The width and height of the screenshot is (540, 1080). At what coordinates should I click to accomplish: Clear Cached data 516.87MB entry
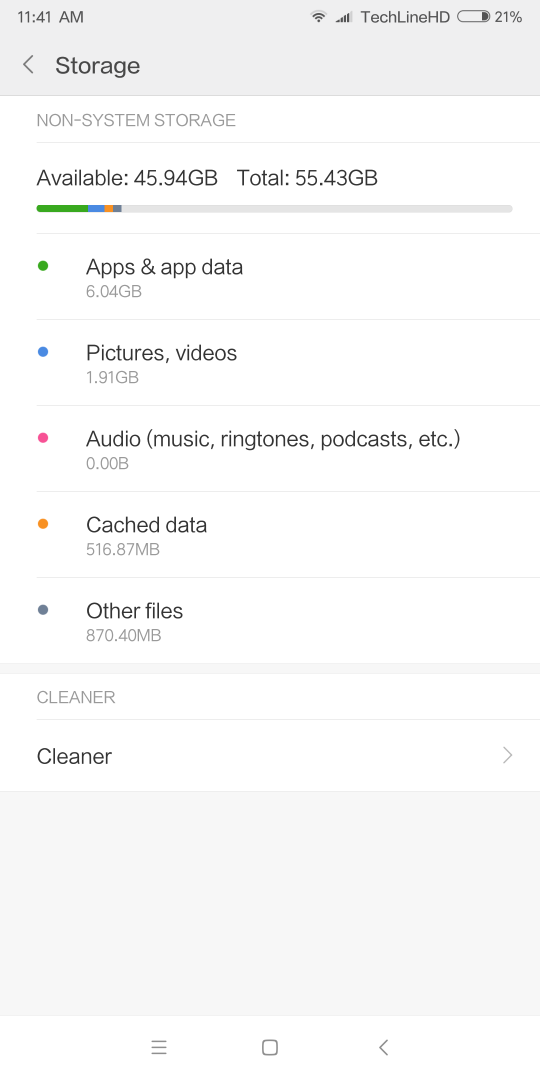(x=270, y=535)
